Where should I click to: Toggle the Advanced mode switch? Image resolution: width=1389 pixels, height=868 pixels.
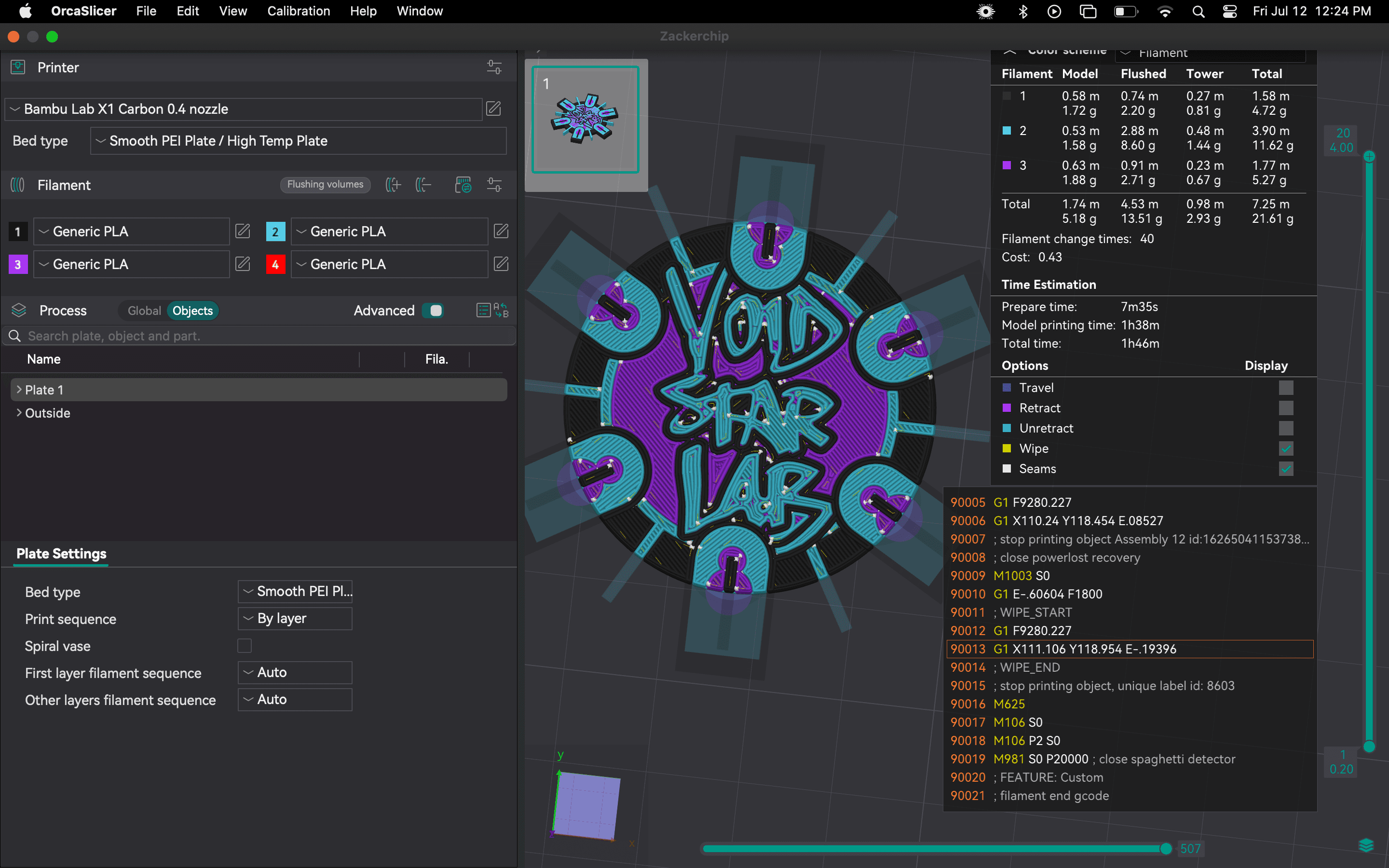(x=433, y=311)
